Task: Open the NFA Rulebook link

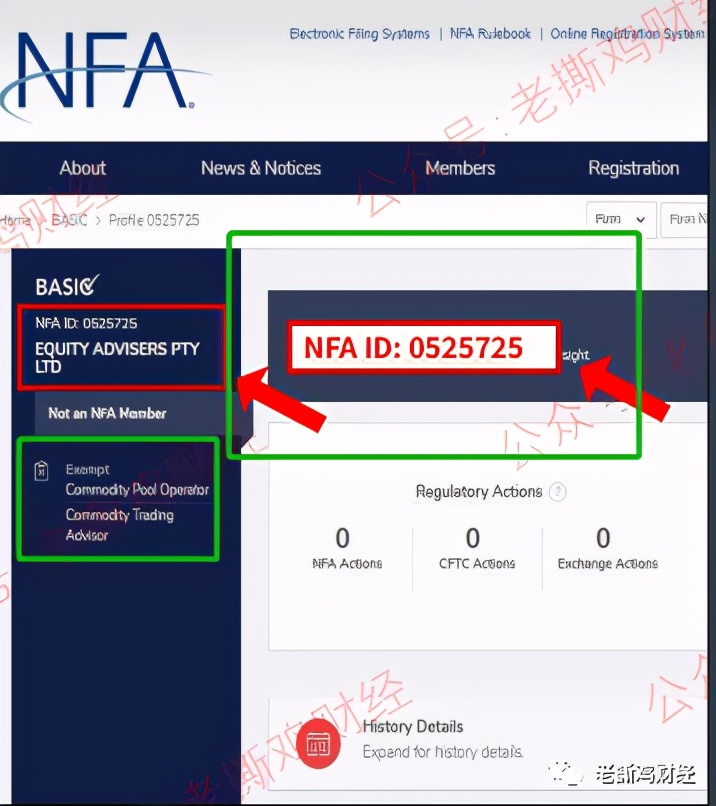Action: click(x=490, y=34)
